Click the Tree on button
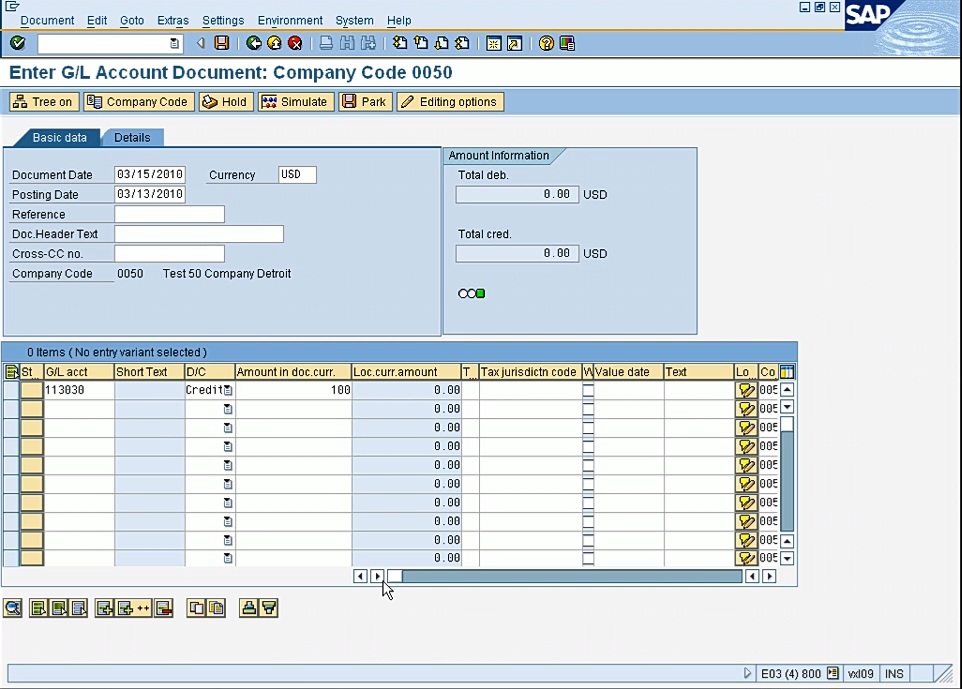Viewport: 962px width, 689px height. [x=44, y=102]
